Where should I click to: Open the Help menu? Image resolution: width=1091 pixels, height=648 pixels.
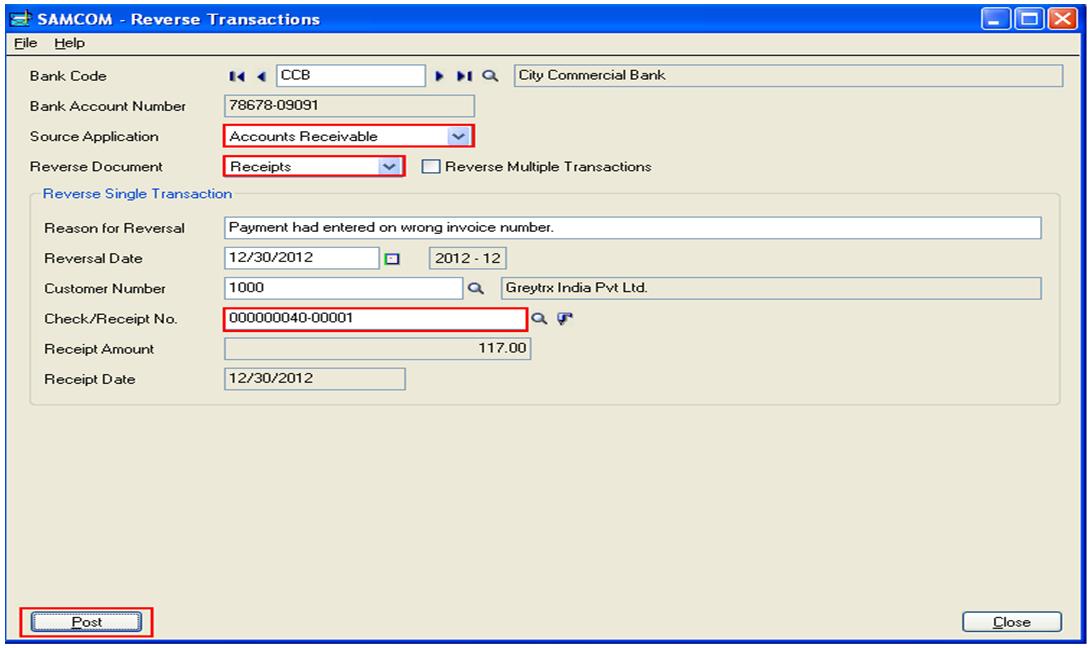tap(70, 43)
